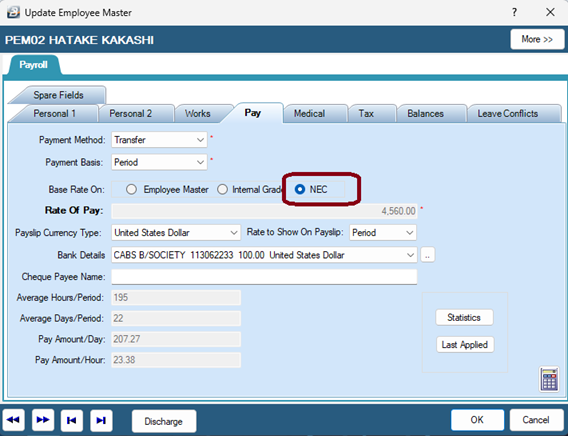Image resolution: width=568 pixels, height=436 pixels.
Task: Click the Discharge button
Action: (x=164, y=422)
